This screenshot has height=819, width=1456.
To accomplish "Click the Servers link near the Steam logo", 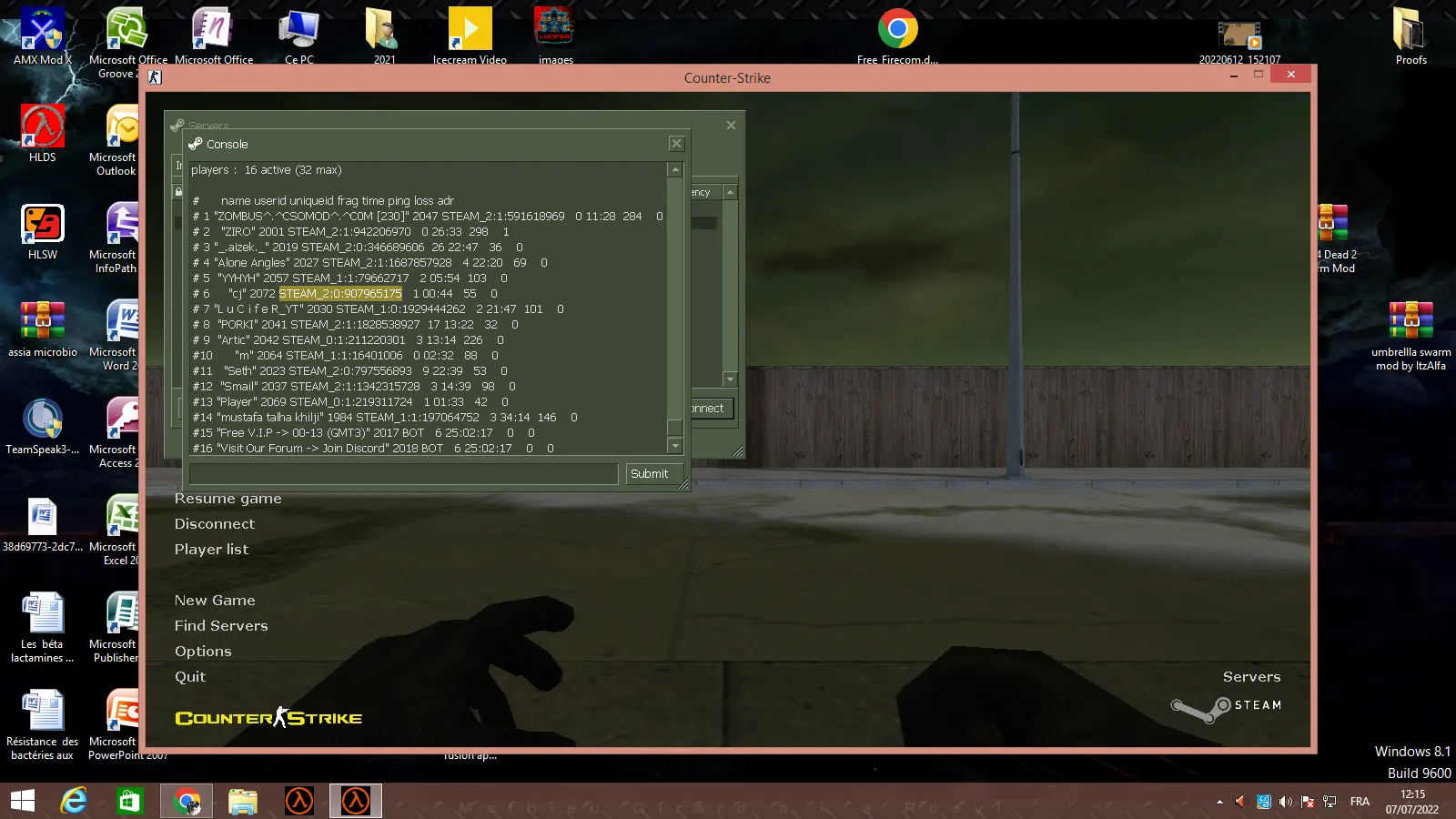I will pos(1251,677).
